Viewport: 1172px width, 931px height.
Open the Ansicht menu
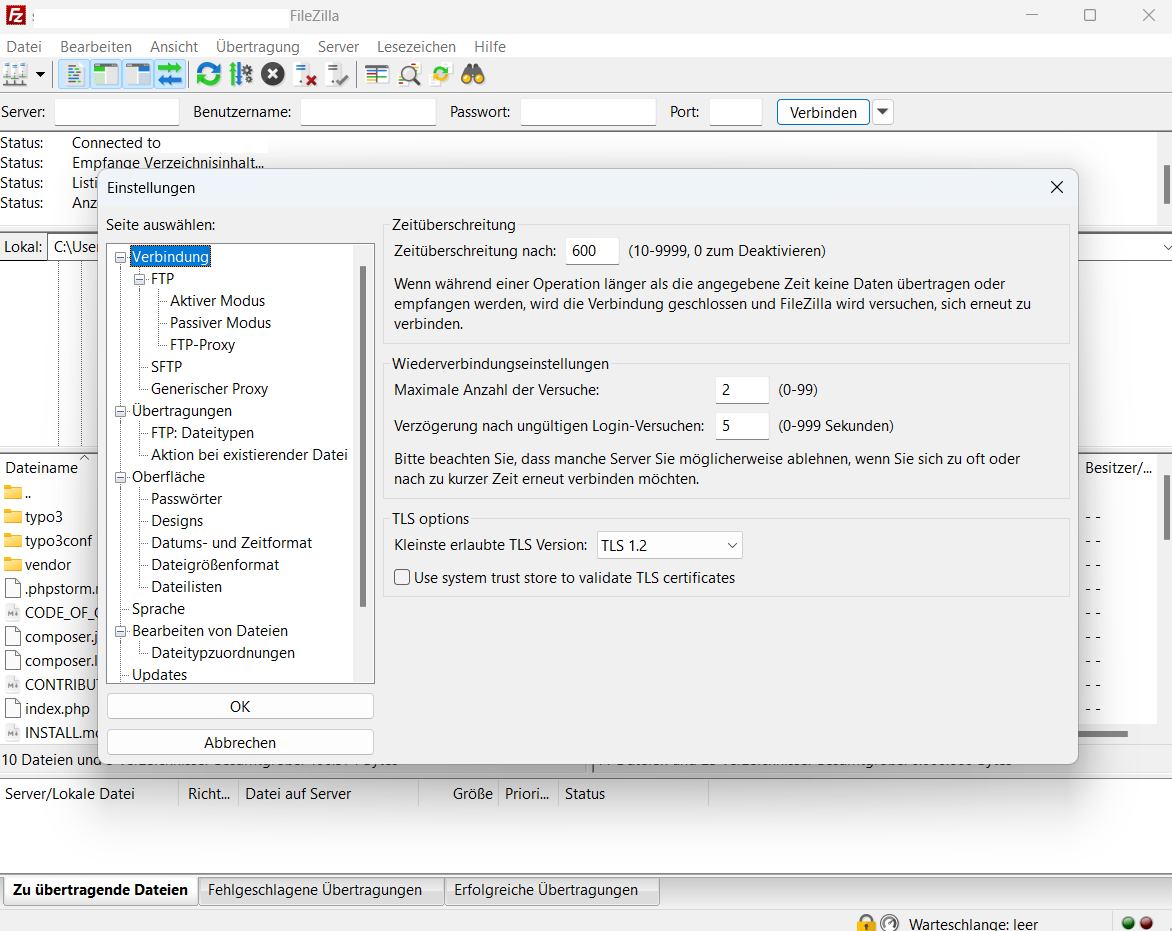(x=174, y=46)
